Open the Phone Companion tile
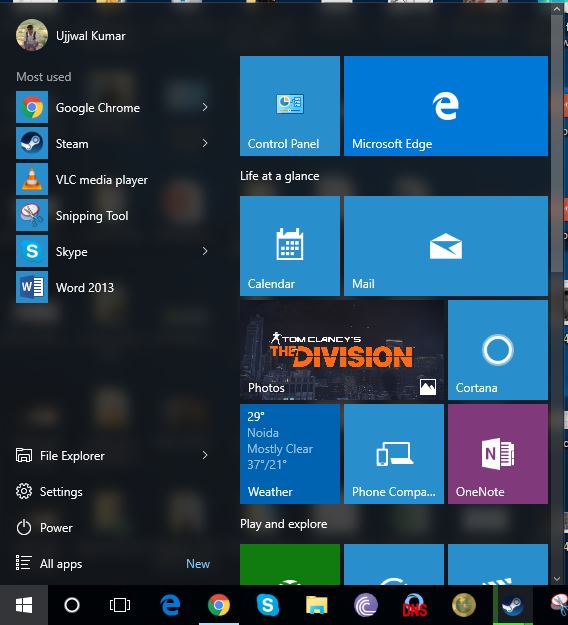 tap(394, 454)
